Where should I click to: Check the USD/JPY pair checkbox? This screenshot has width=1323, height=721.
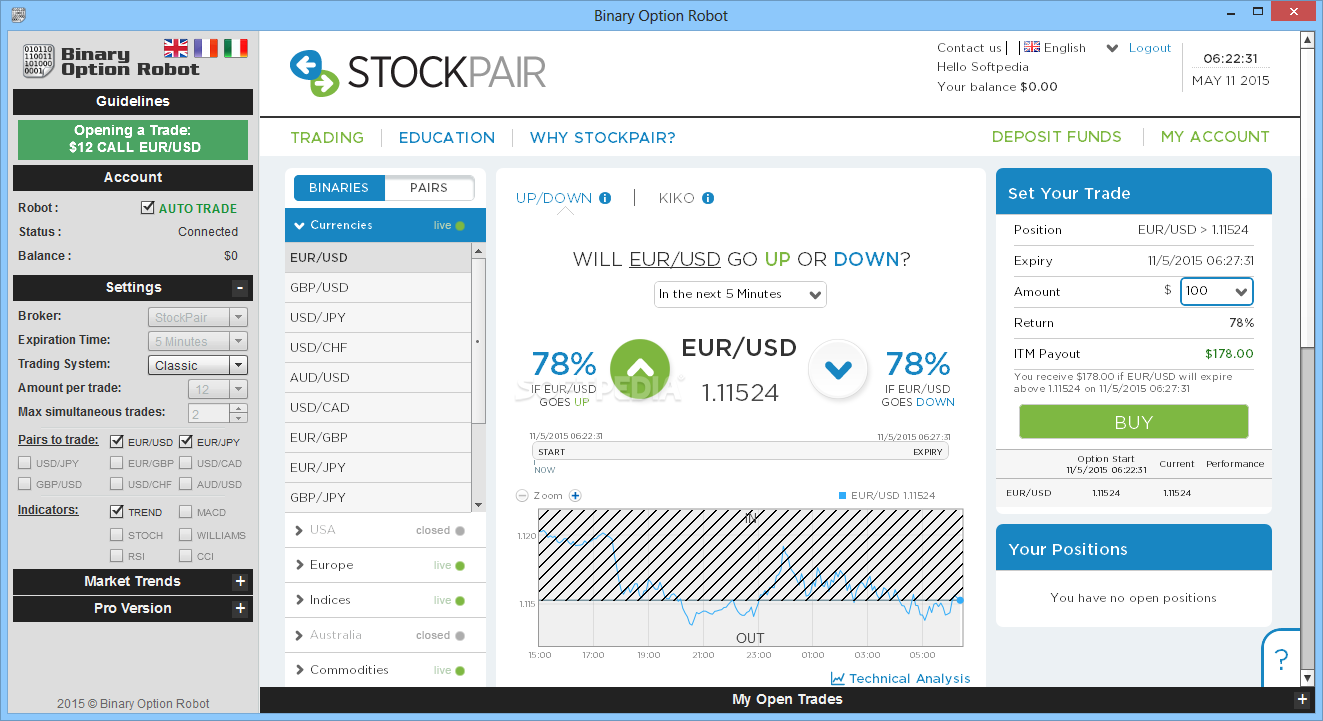pyautogui.click(x=25, y=463)
